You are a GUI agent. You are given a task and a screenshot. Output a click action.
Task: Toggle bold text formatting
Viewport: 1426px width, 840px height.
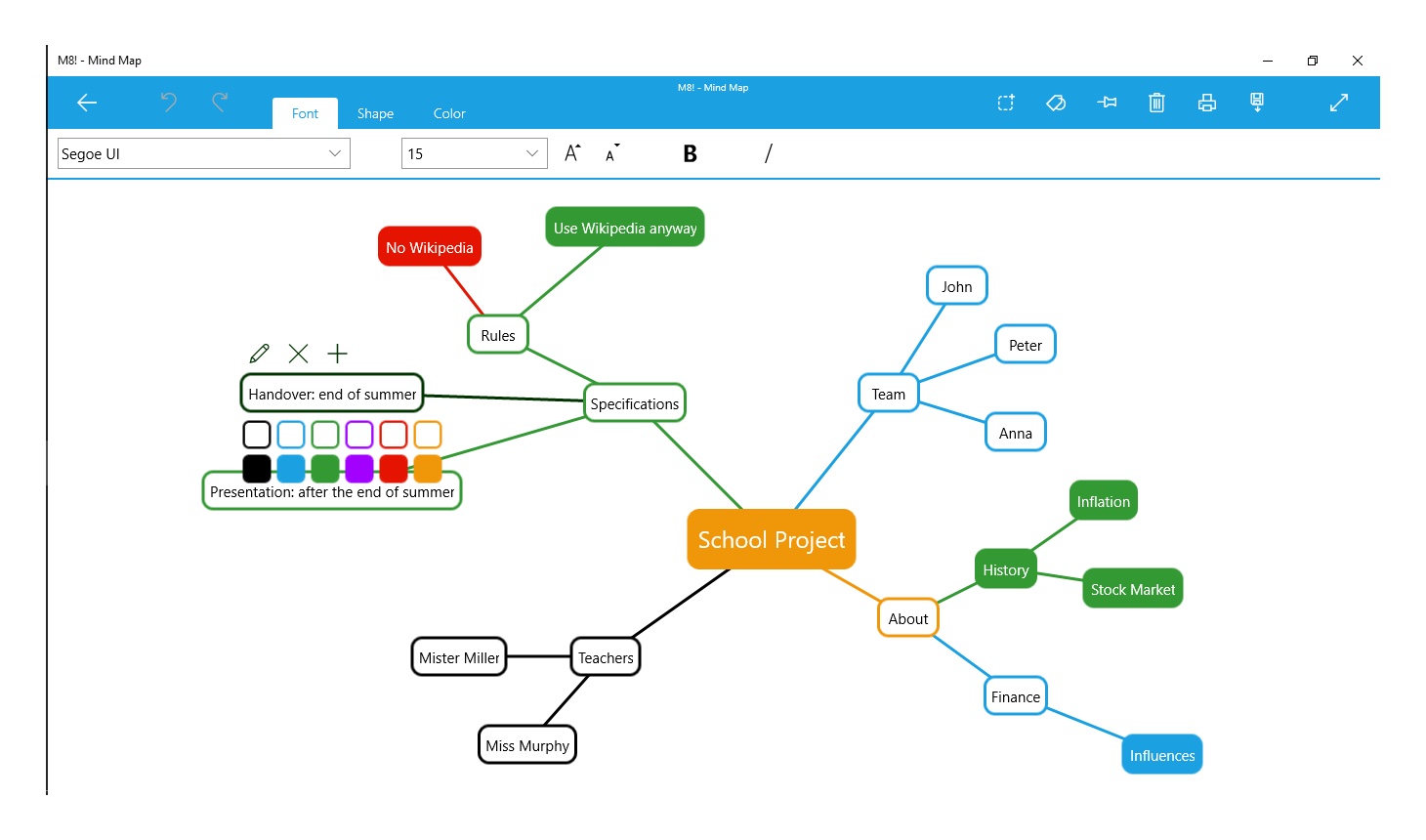[x=690, y=153]
